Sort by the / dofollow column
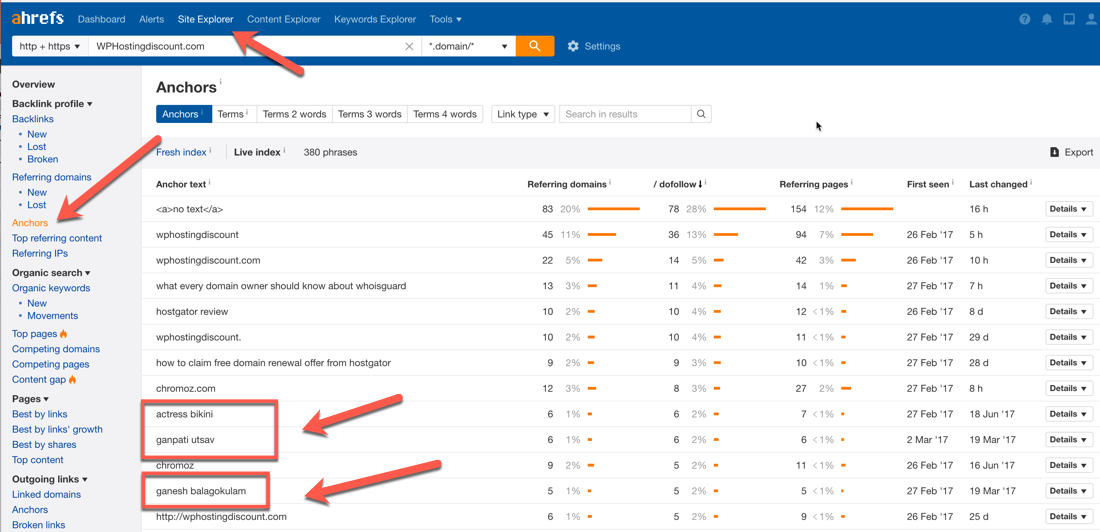 tap(678, 184)
